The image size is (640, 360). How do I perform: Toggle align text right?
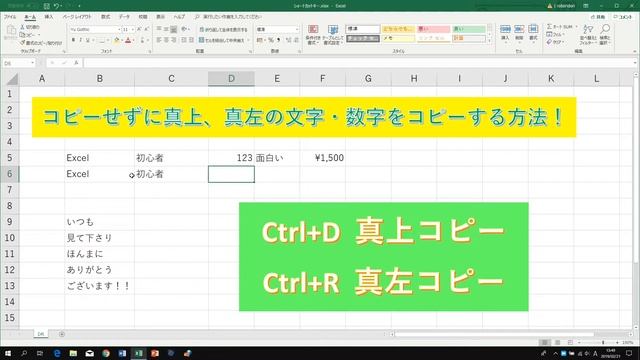(173, 40)
